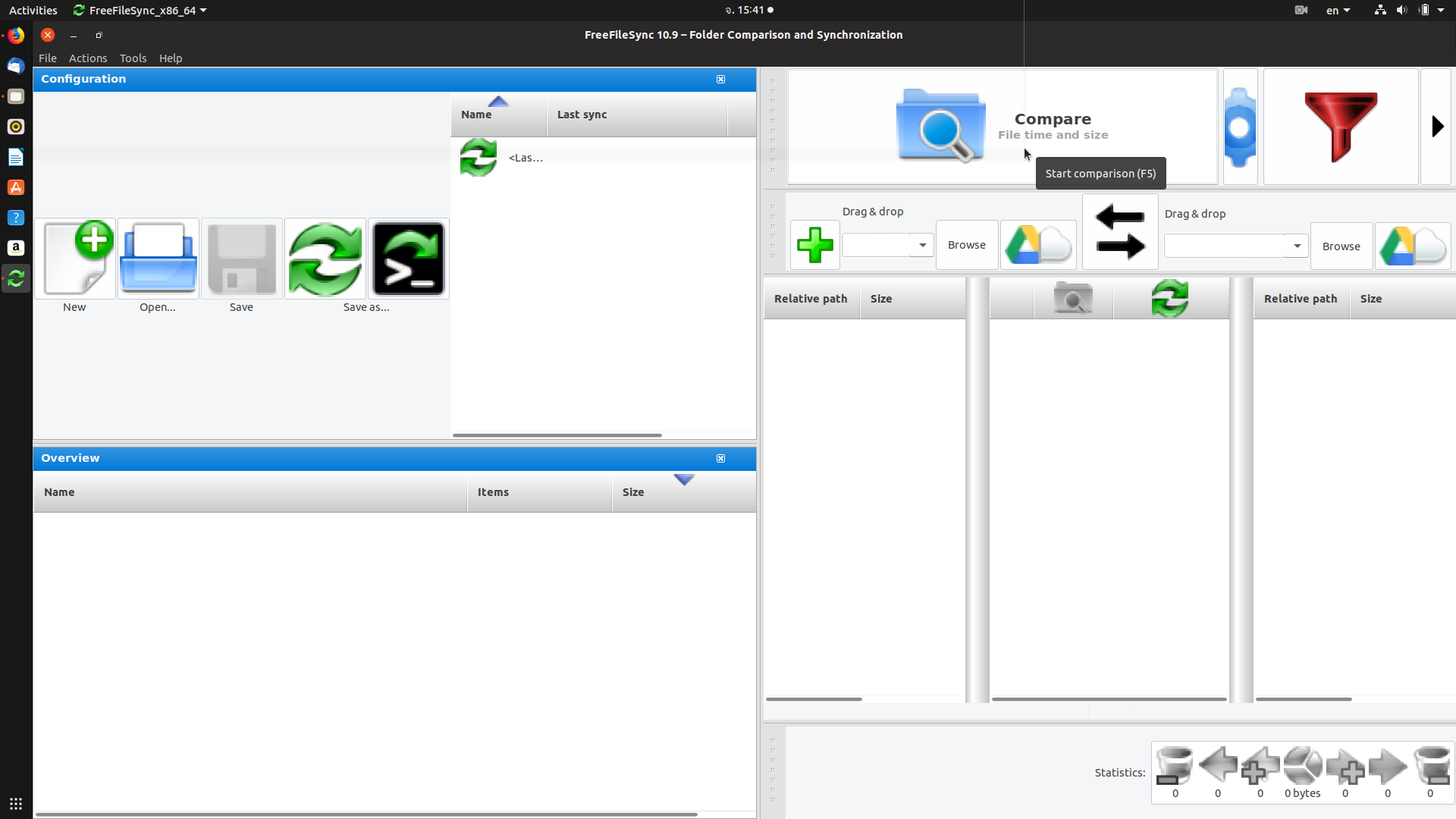Image resolution: width=1456 pixels, height=819 pixels.
Task: Sort Overview by Size column
Action: [684, 492]
